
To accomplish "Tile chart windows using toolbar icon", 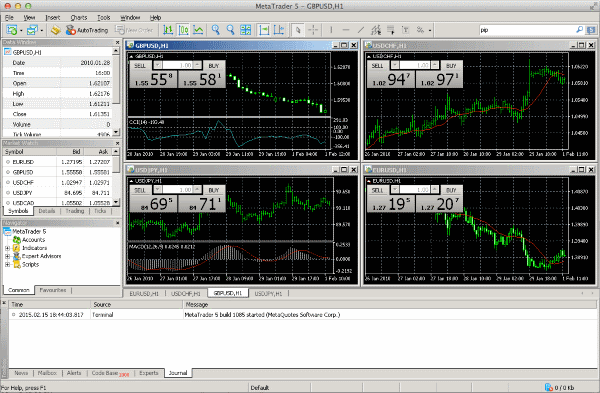I will pos(245,30).
